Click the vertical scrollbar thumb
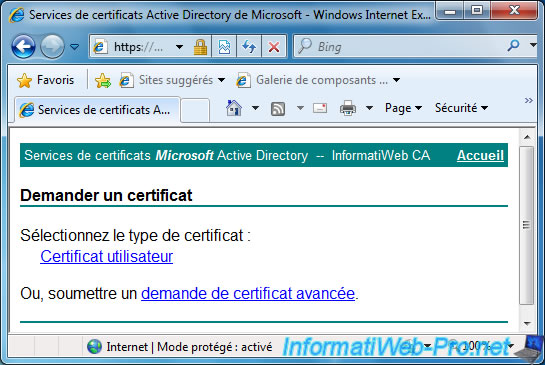 click(x=527, y=225)
